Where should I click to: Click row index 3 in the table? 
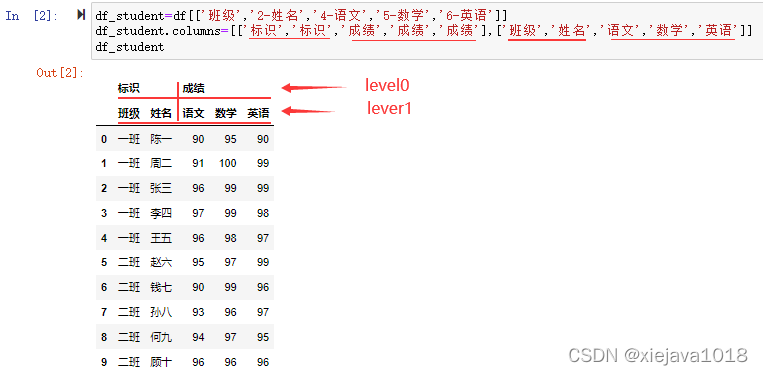(104, 213)
